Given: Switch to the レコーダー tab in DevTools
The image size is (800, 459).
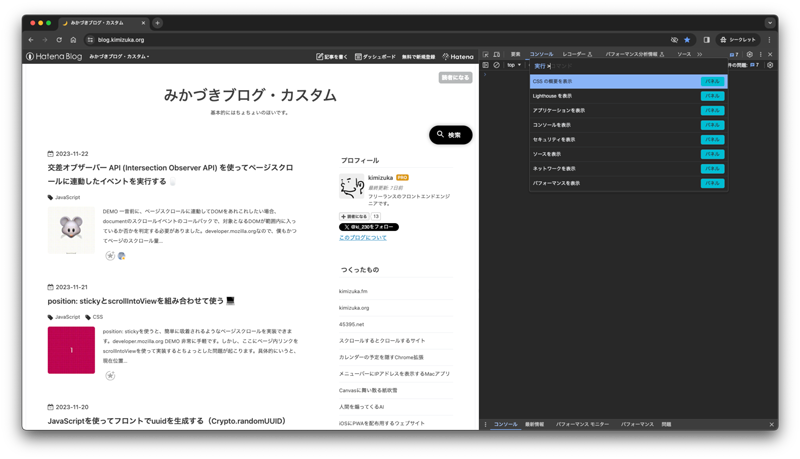Looking at the screenshot, I should (577, 55).
